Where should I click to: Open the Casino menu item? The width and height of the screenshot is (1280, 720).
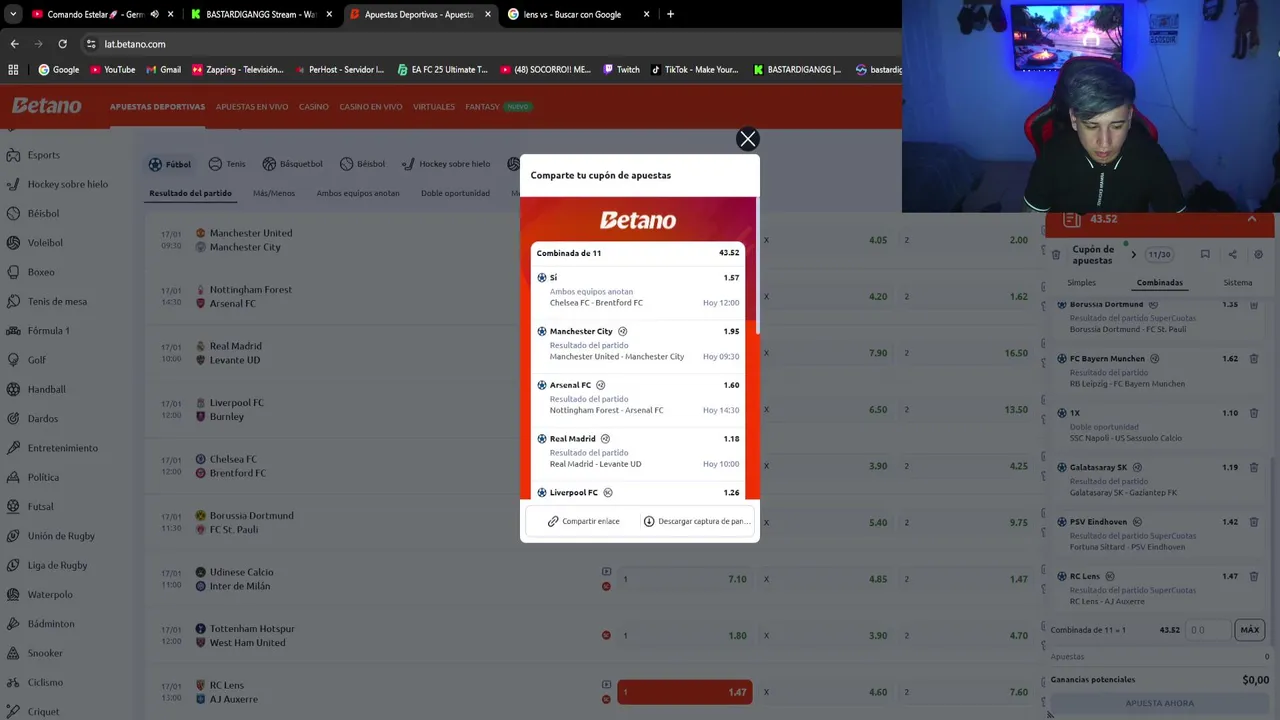[314, 107]
